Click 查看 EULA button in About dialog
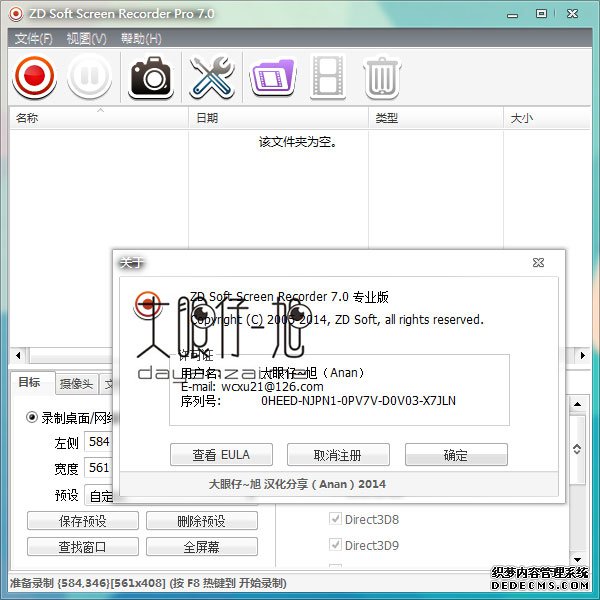This screenshot has height=600, width=600. coord(221,455)
